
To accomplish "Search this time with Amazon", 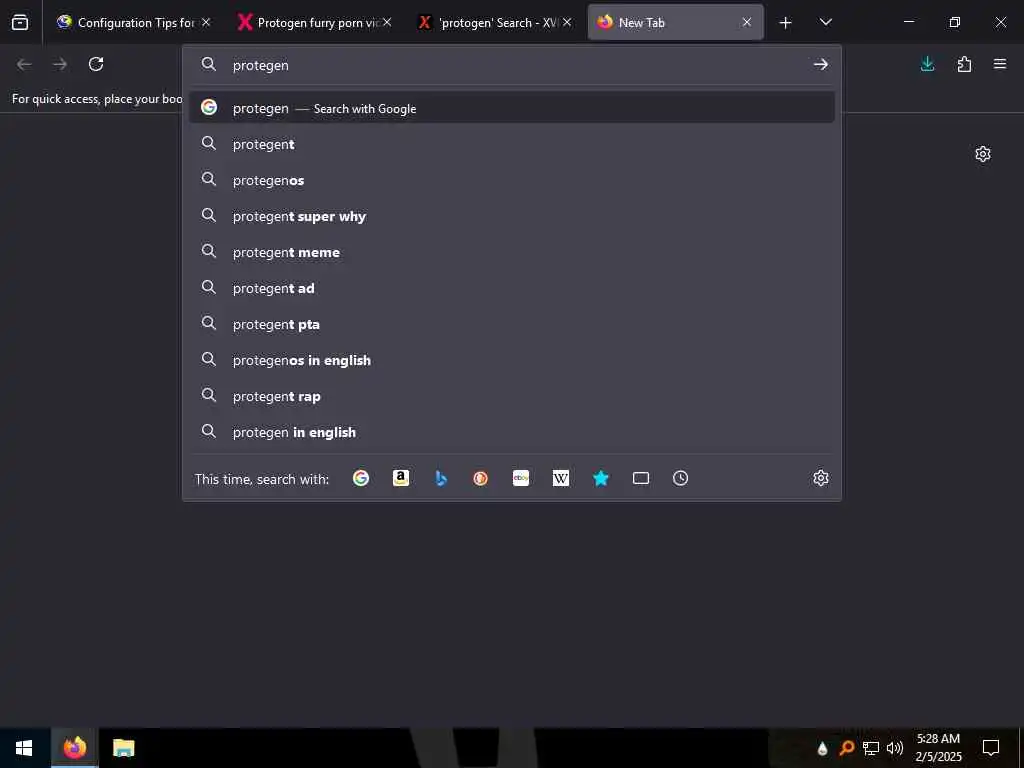I will click(401, 478).
